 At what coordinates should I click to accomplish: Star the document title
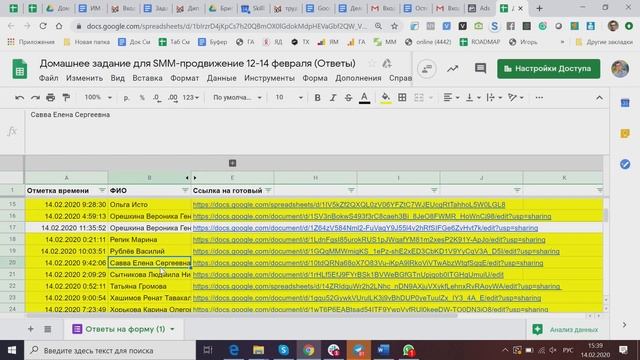[372, 64]
